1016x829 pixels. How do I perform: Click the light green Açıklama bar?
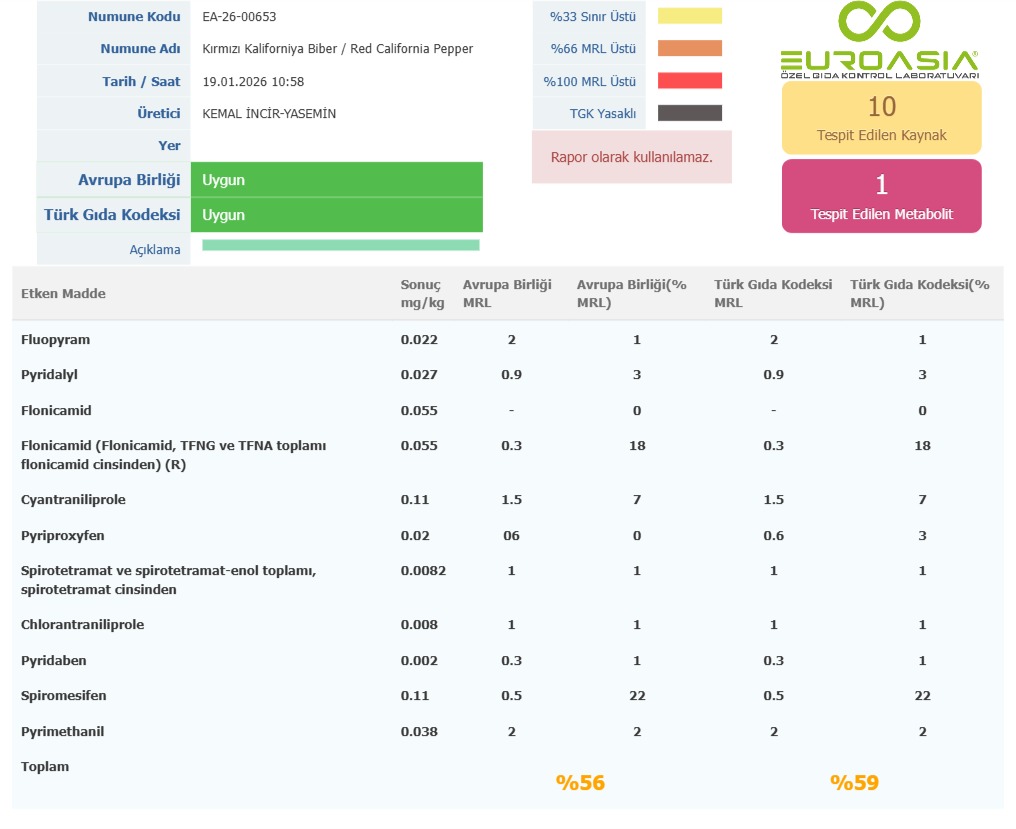coord(340,245)
